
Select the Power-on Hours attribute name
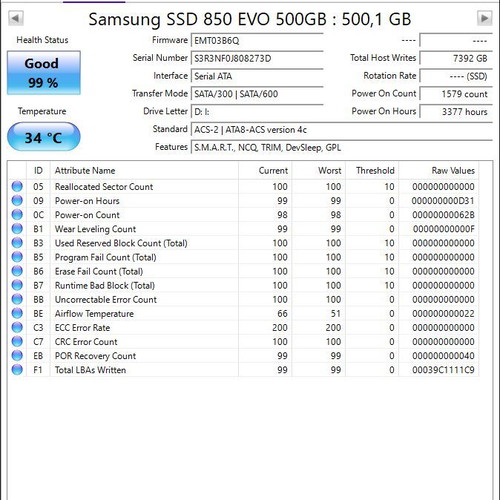[87, 201]
